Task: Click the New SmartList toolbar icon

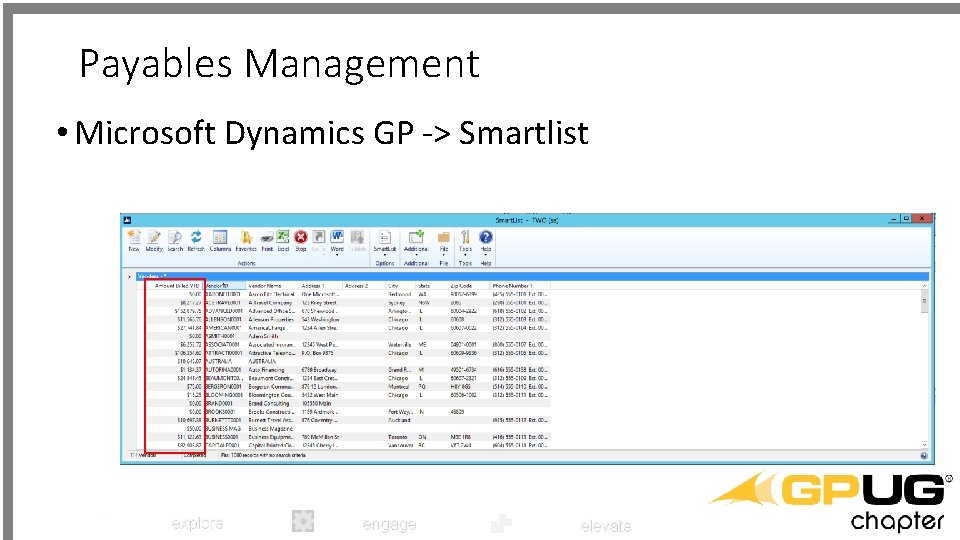Action: tap(134, 240)
